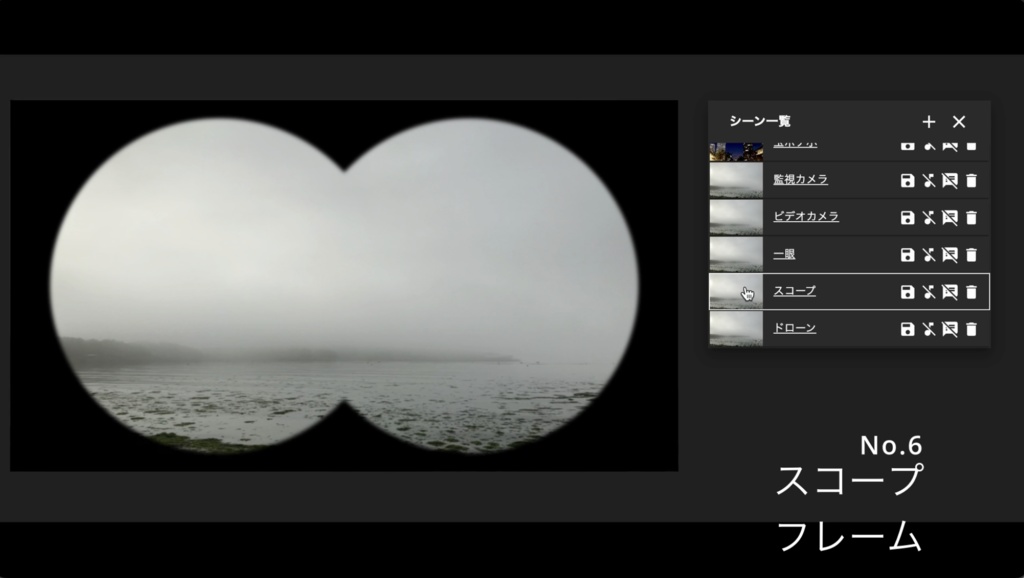Select the 監視カメラ scene thumbnail

pos(736,180)
